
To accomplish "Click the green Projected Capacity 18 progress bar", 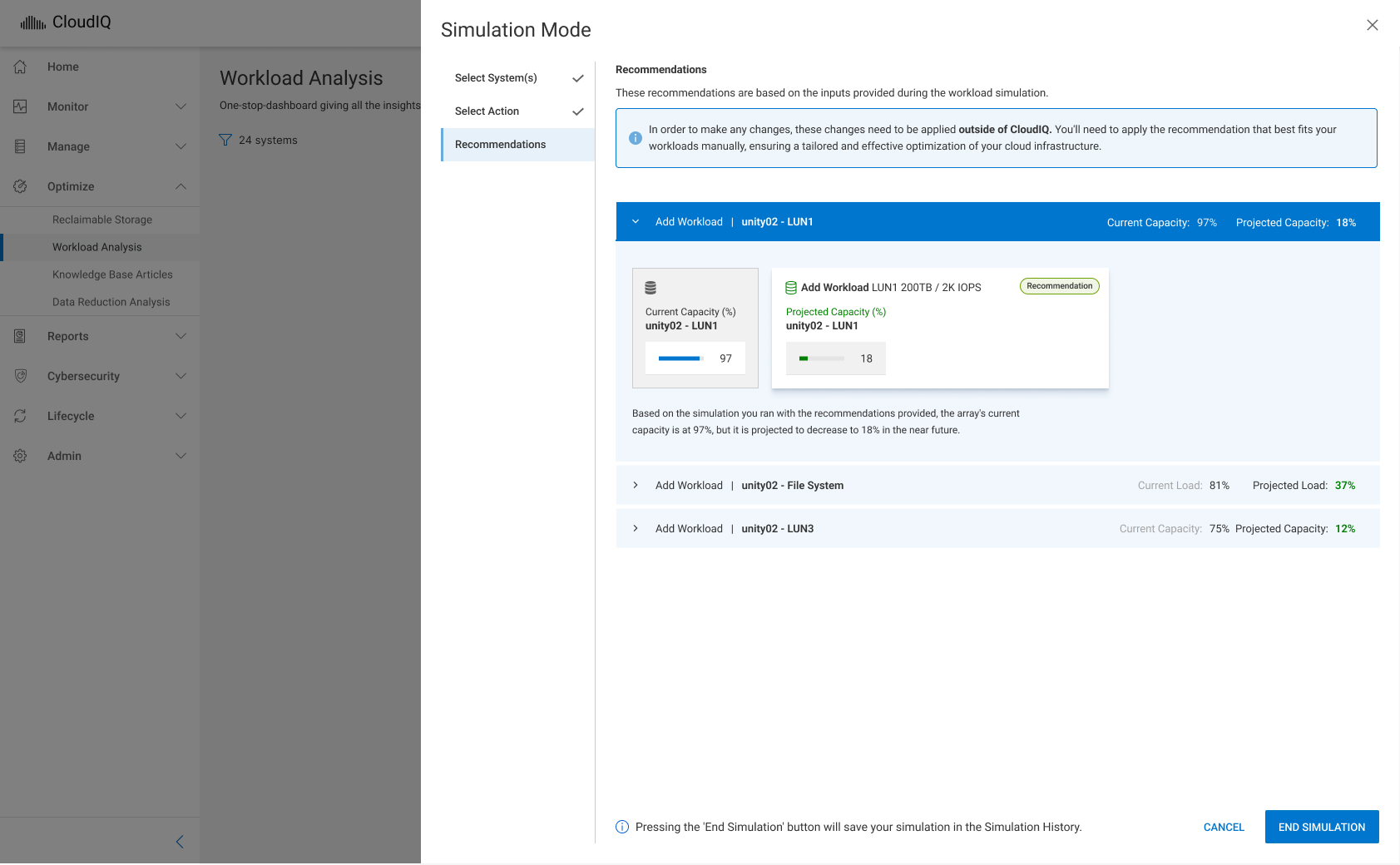I will coord(821,358).
